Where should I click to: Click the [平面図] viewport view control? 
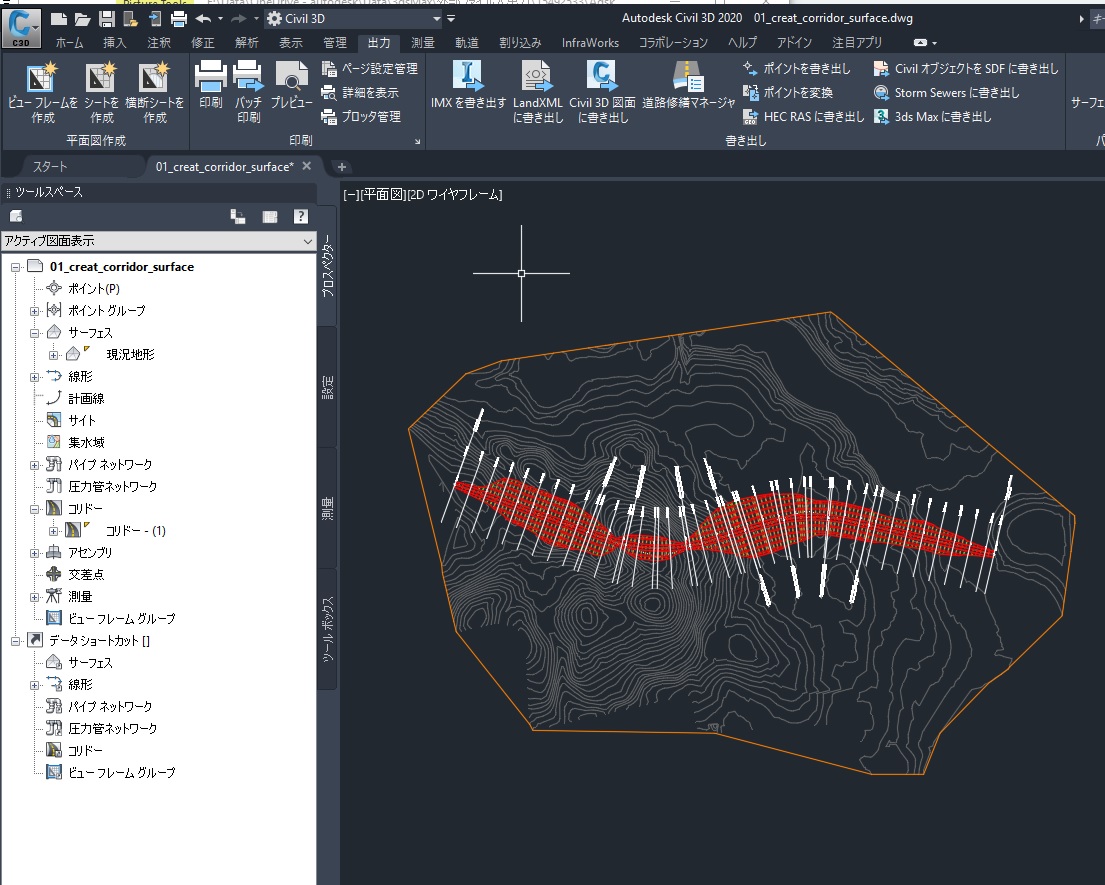[383, 194]
